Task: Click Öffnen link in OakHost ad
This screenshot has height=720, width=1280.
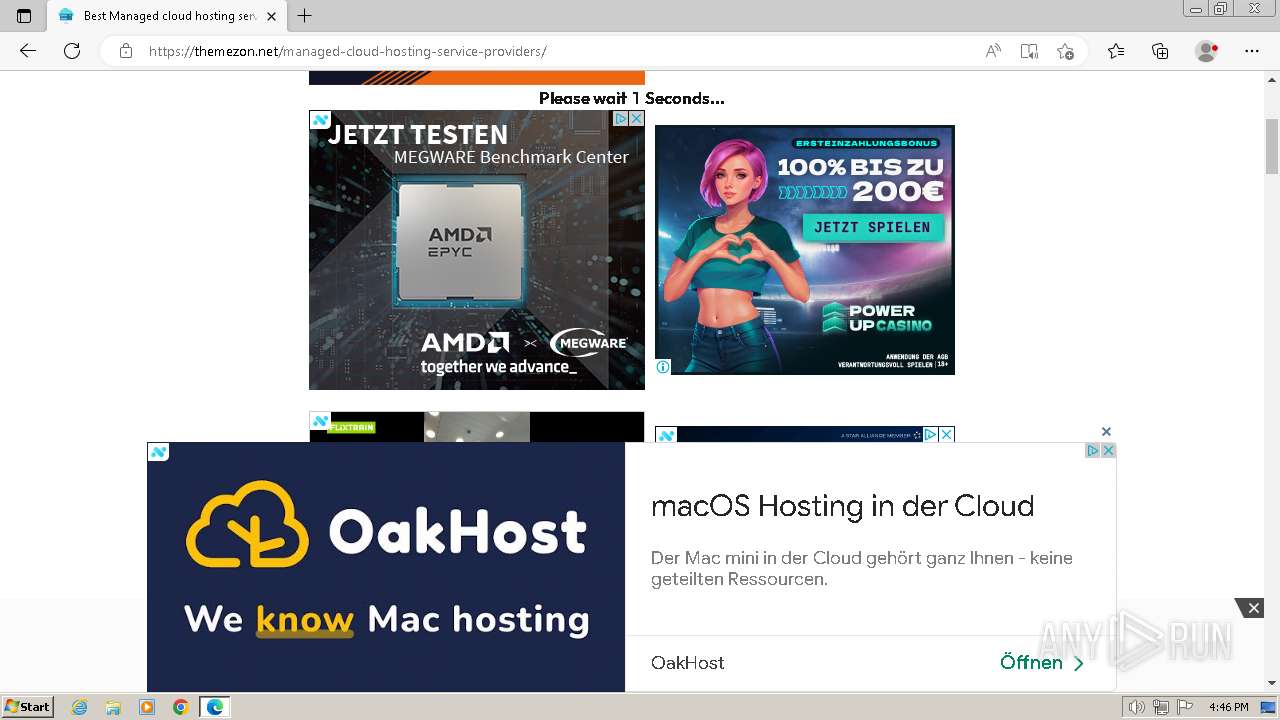Action: click(1042, 662)
